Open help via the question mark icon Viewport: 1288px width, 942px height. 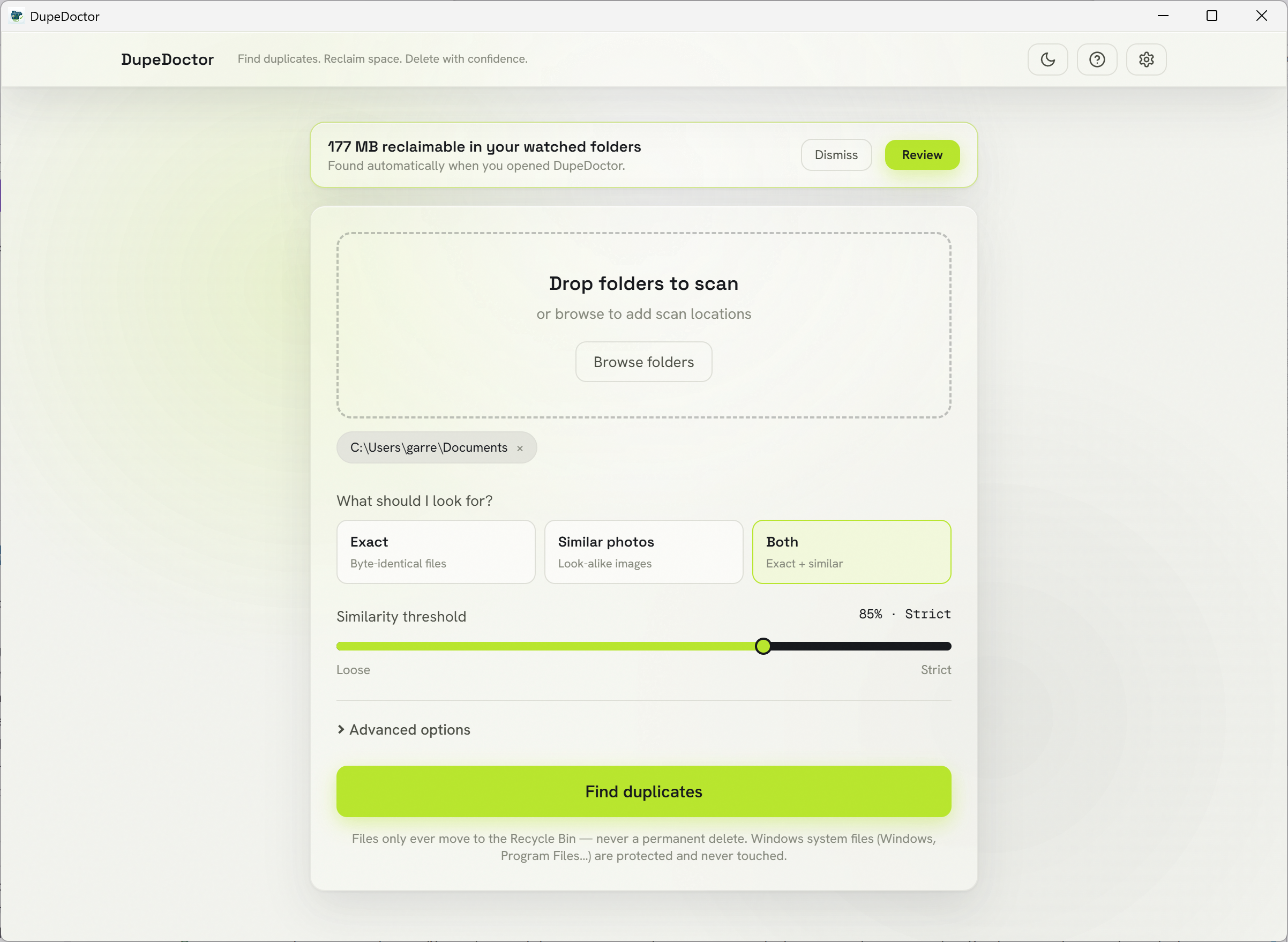[1096, 59]
